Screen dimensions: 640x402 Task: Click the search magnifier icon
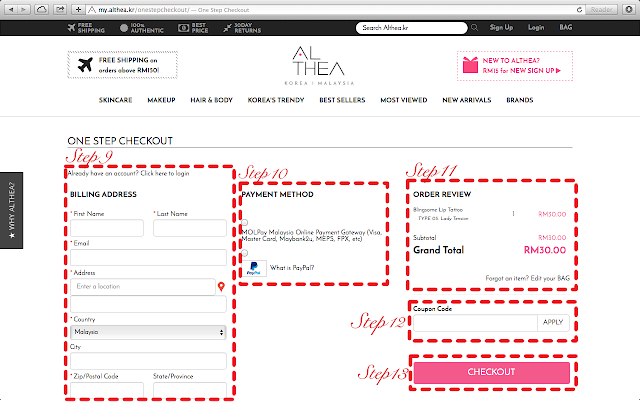[474, 28]
